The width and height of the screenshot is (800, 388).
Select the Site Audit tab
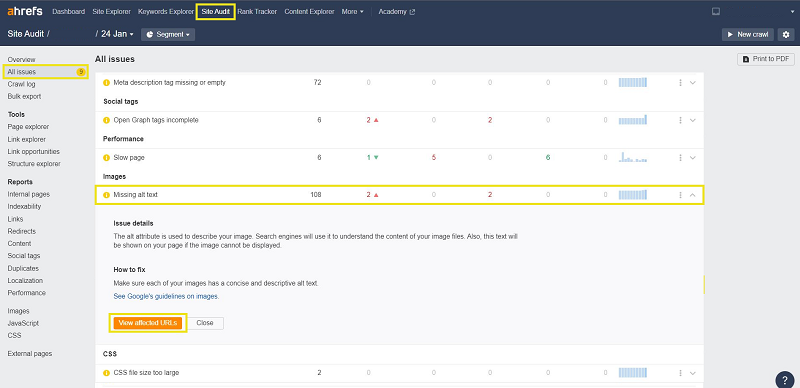(x=215, y=12)
